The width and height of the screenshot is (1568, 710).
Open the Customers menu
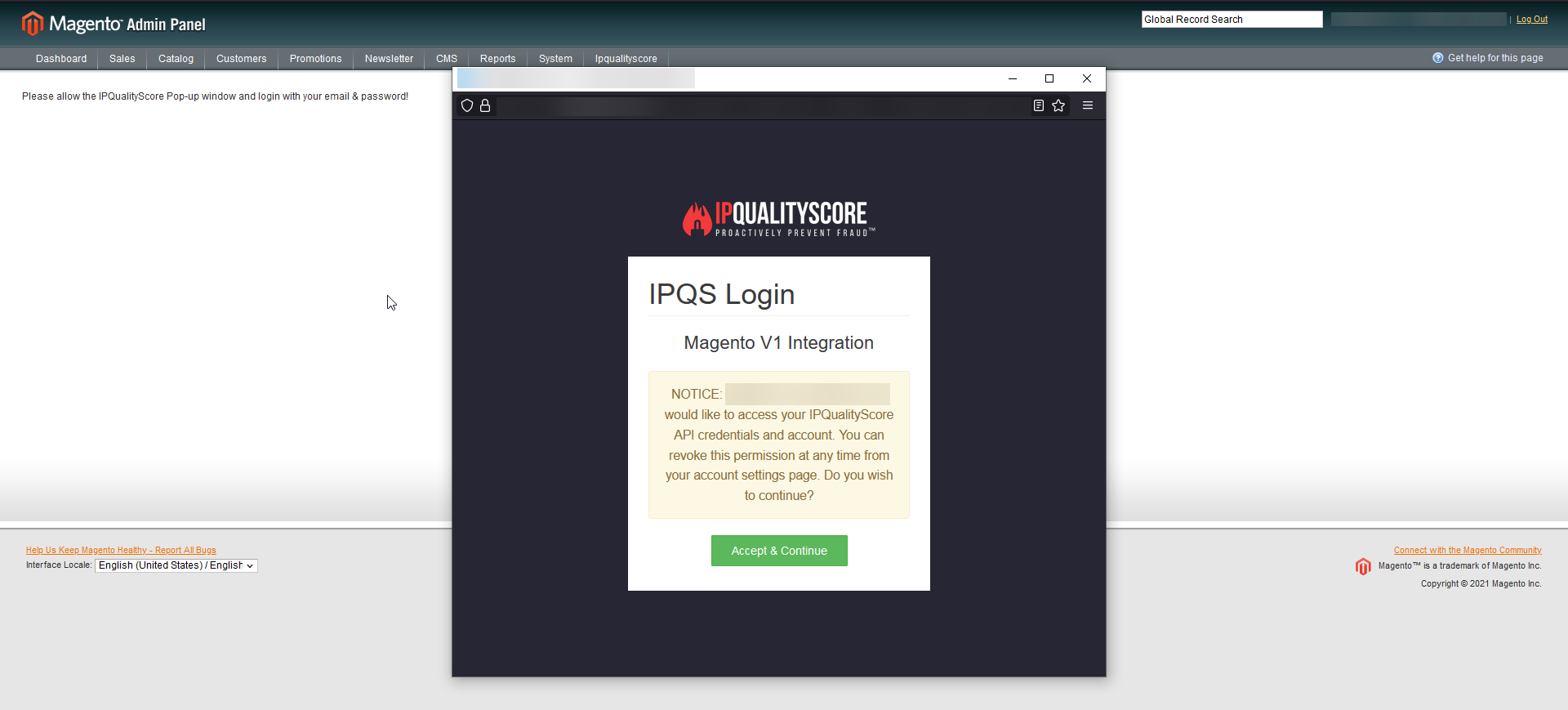pos(242,59)
